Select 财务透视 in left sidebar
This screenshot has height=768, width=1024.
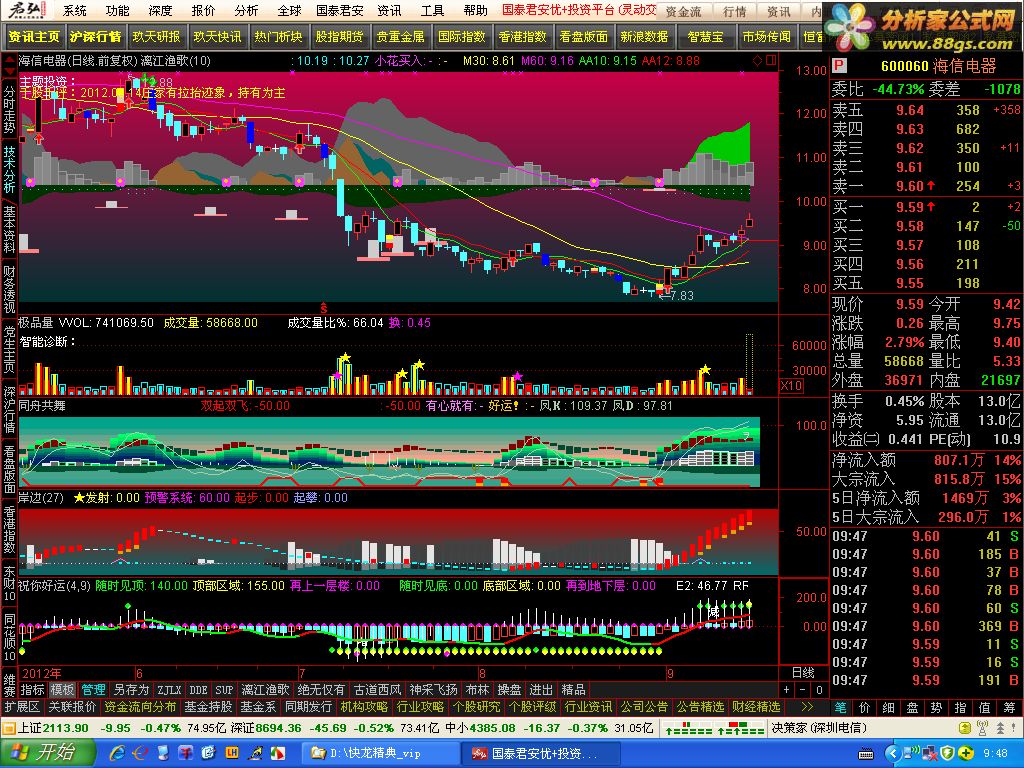[x=9, y=289]
